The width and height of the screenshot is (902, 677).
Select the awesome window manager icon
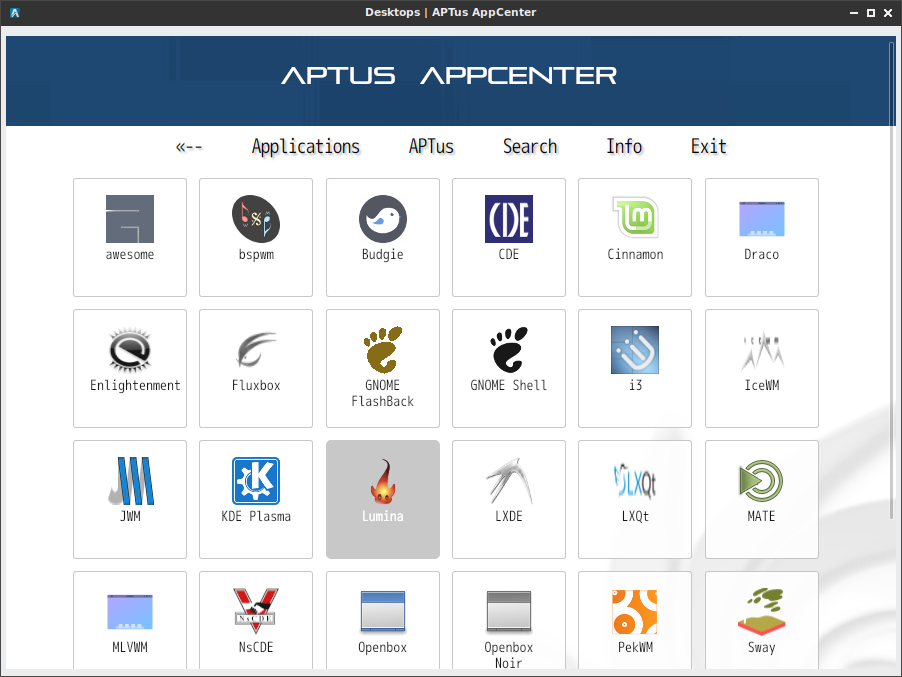coord(130,219)
